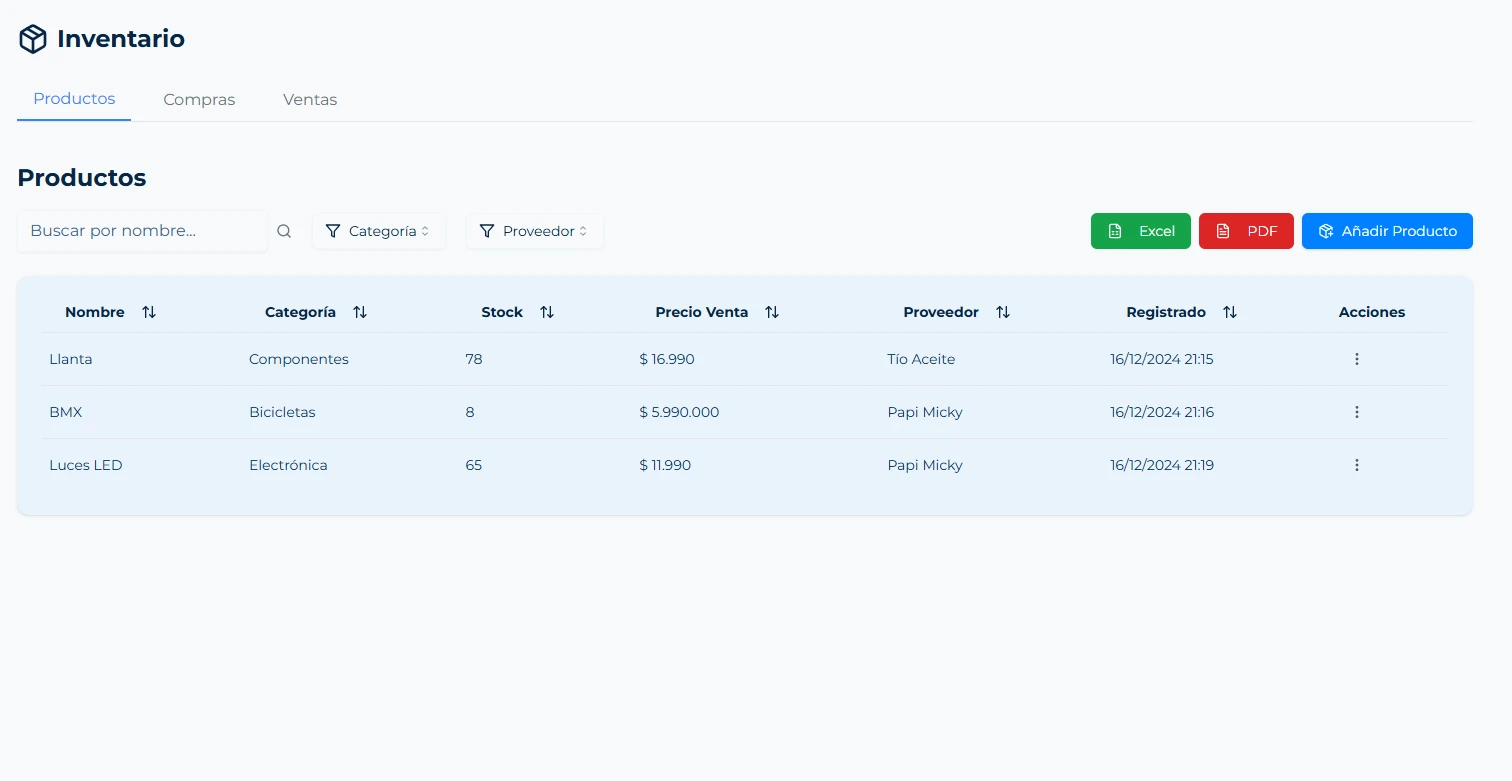This screenshot has width=1512, height=781.
Task: Click the Electrónica category cell
Action: (x=288, y=465)
